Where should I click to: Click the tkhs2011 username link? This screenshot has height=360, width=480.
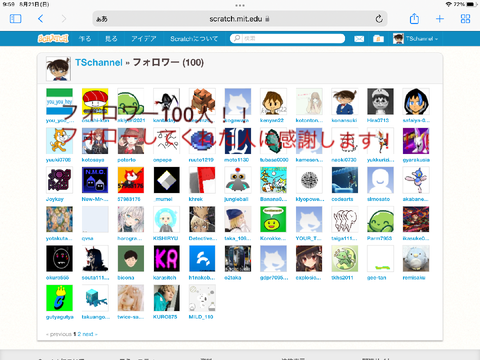click(x=342, y=278)
